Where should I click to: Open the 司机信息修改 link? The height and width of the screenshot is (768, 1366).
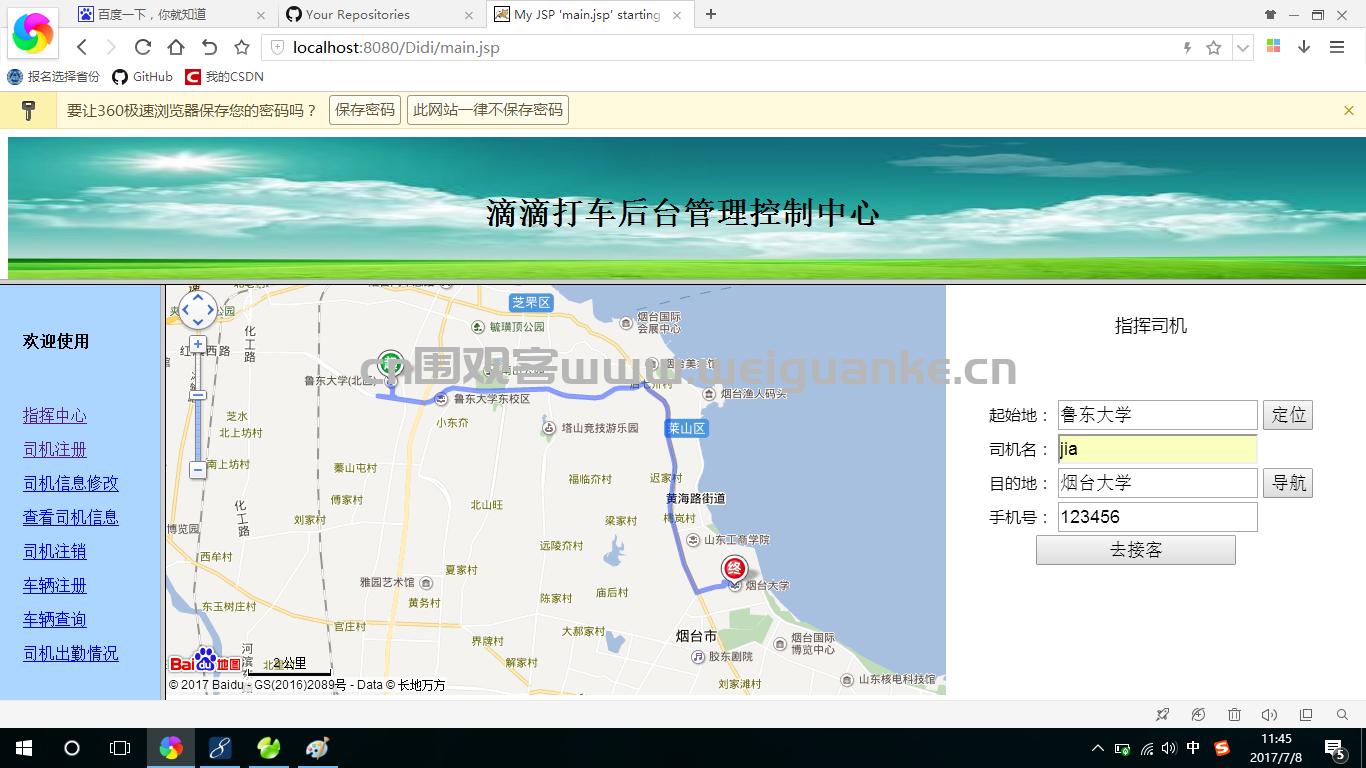click(71, 483)
